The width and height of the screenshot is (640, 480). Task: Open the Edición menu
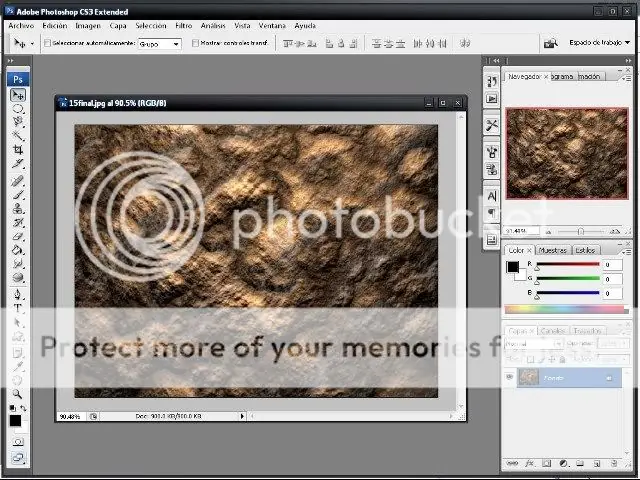tap(55, 25)
